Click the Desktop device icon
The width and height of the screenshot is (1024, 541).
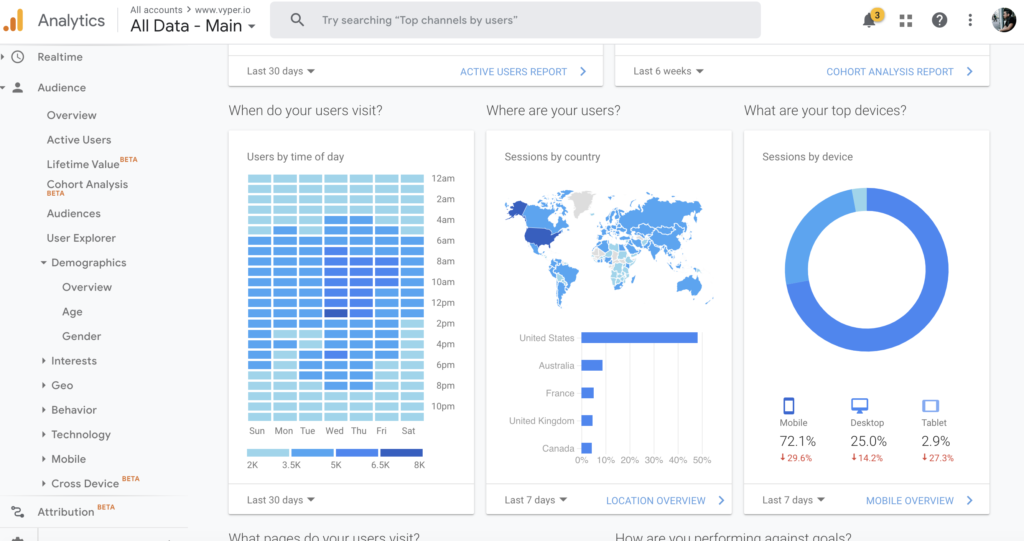859,406
